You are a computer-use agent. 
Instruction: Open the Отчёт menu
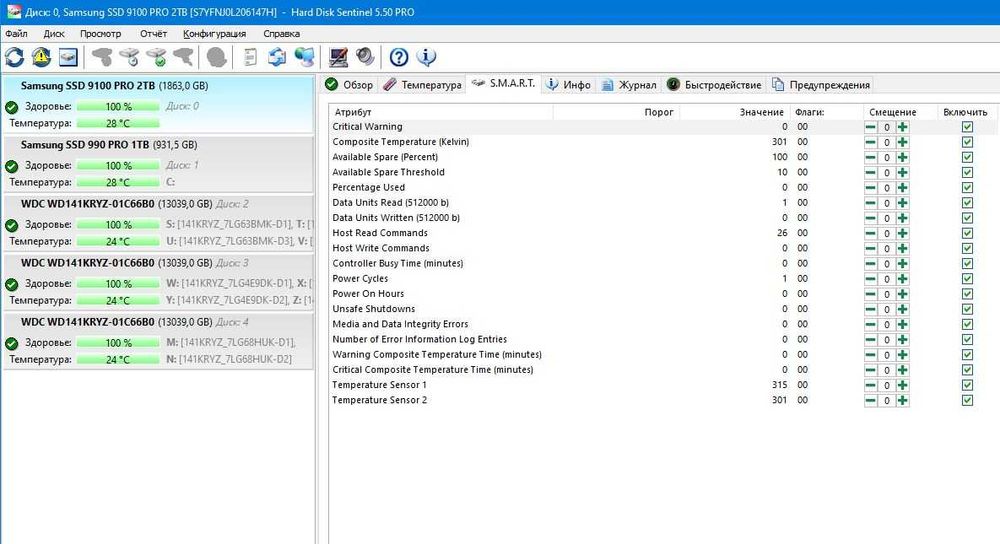pos(153,34)
